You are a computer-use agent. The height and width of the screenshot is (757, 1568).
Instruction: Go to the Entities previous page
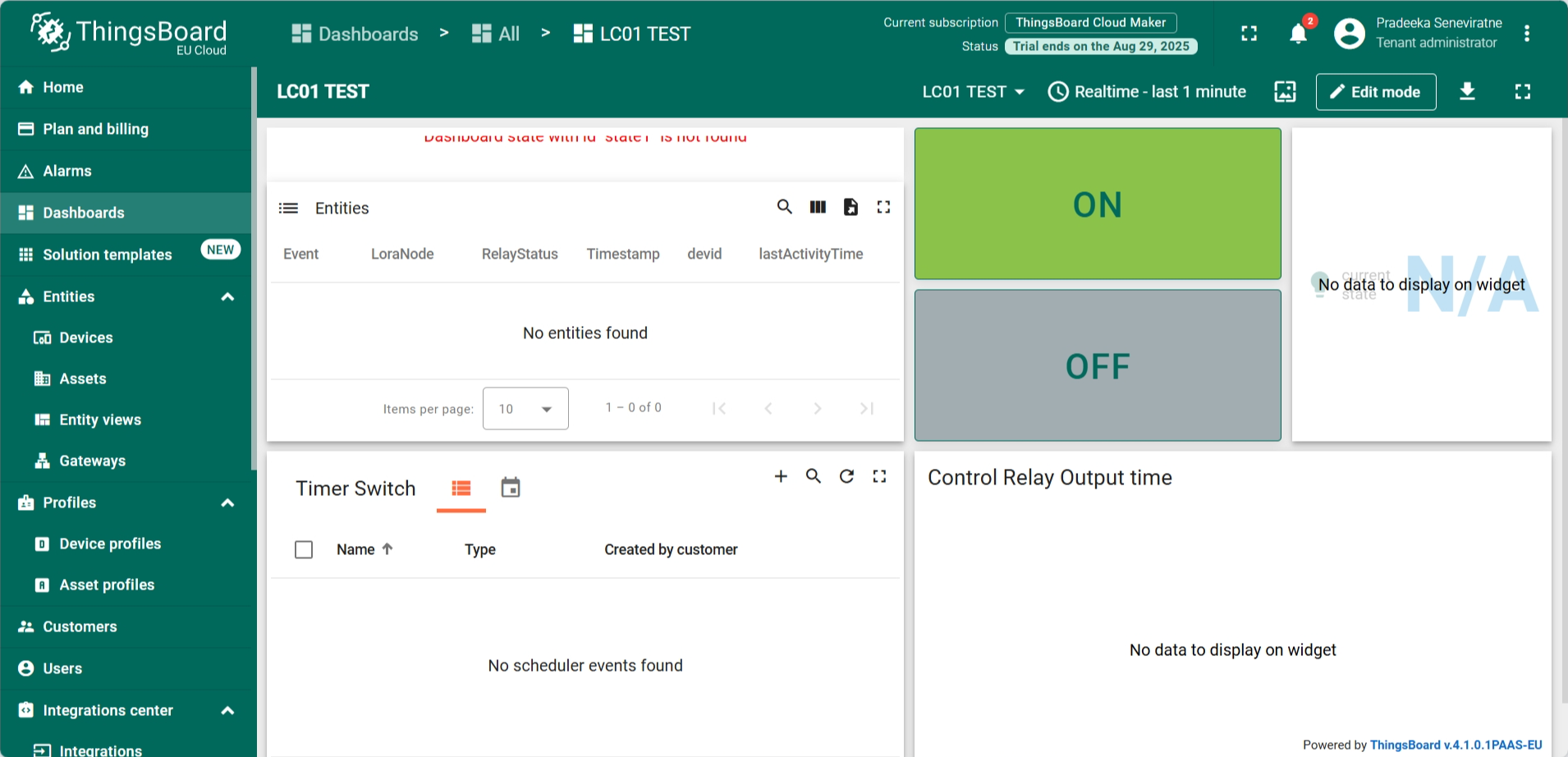point(768,408)
